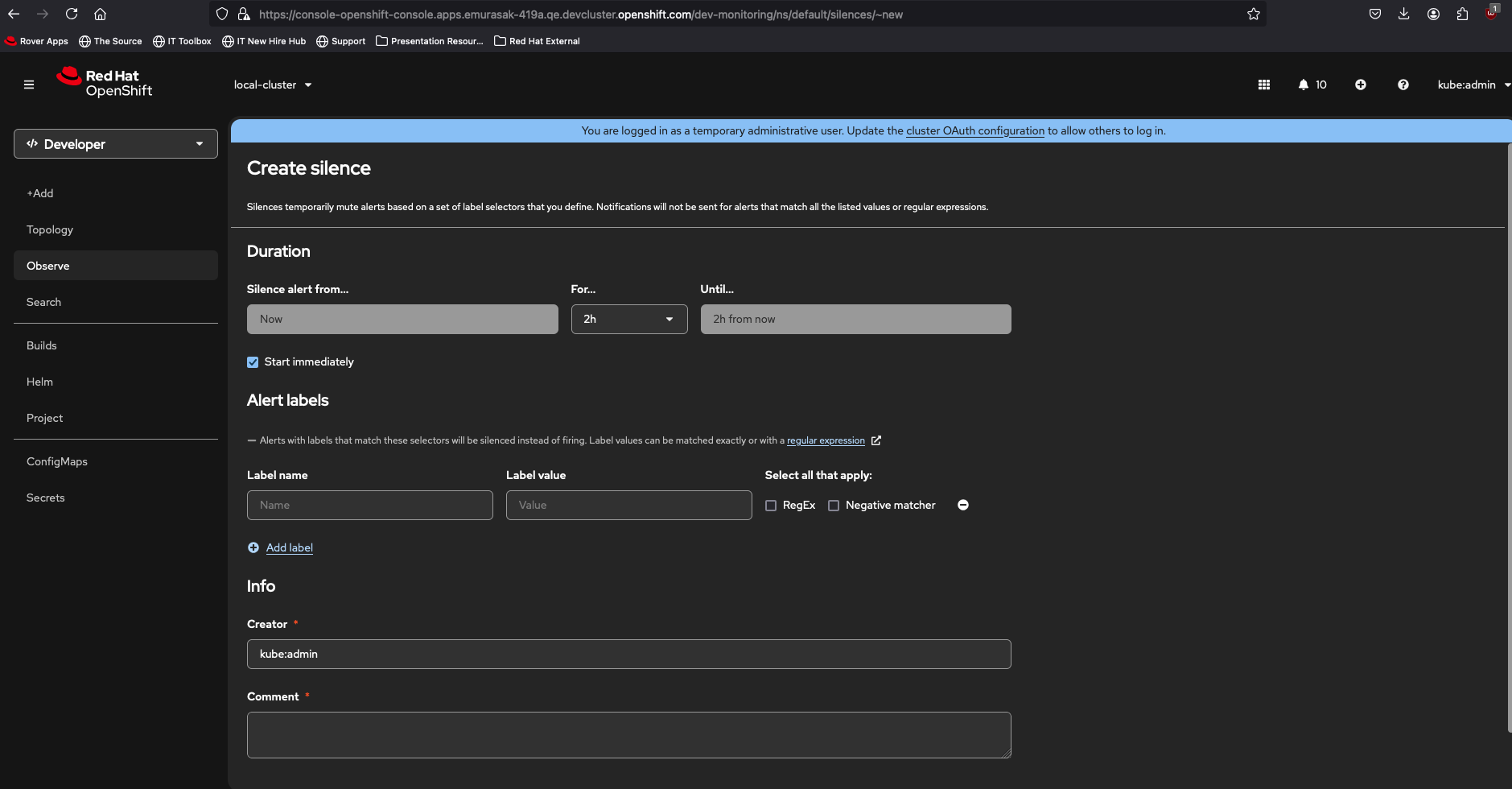
Task: Bookmark this page with the star icon
Action: (1253, 14)
